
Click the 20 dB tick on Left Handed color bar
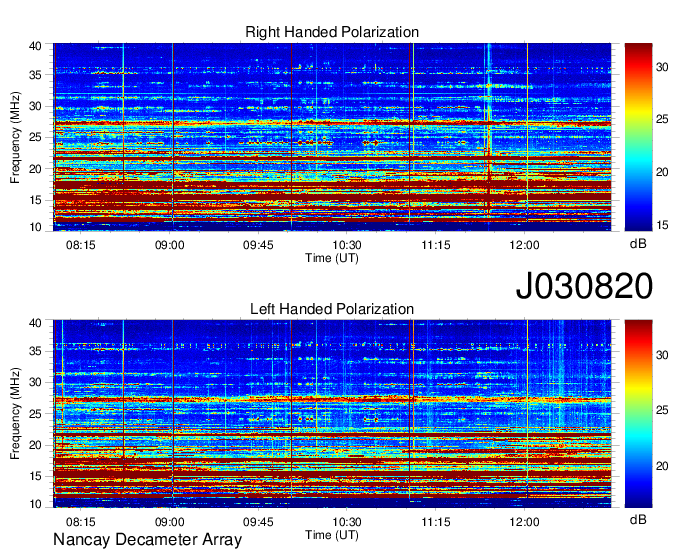tap(662, 466)
